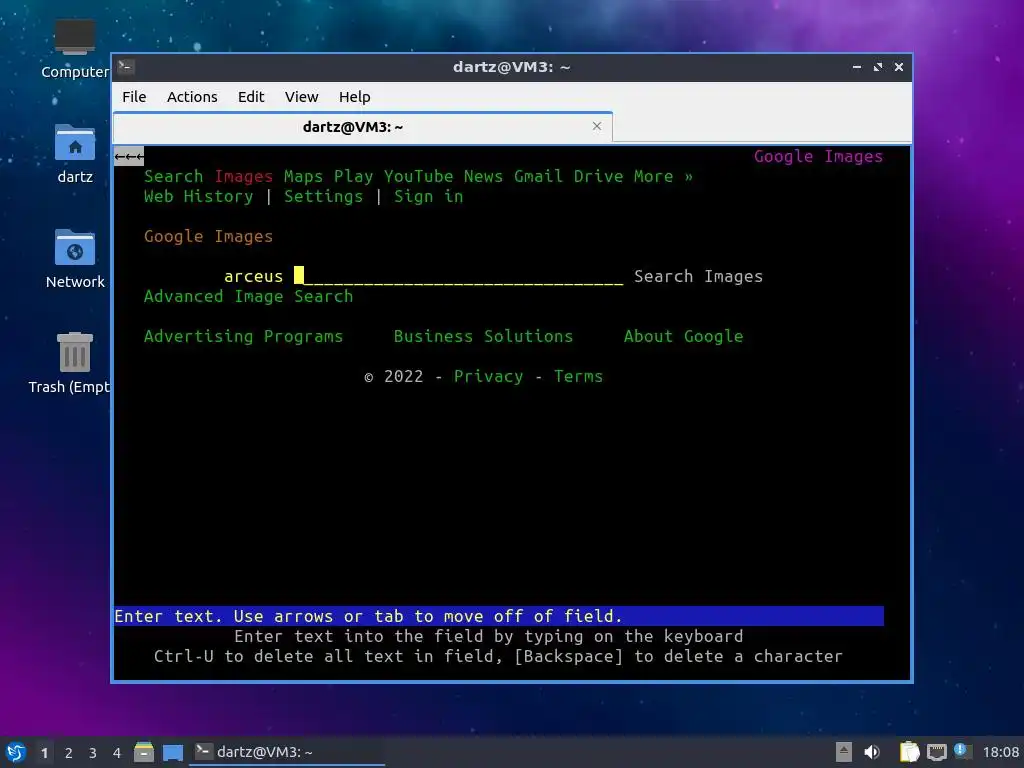Open the Edit menu

pos(251,97)
